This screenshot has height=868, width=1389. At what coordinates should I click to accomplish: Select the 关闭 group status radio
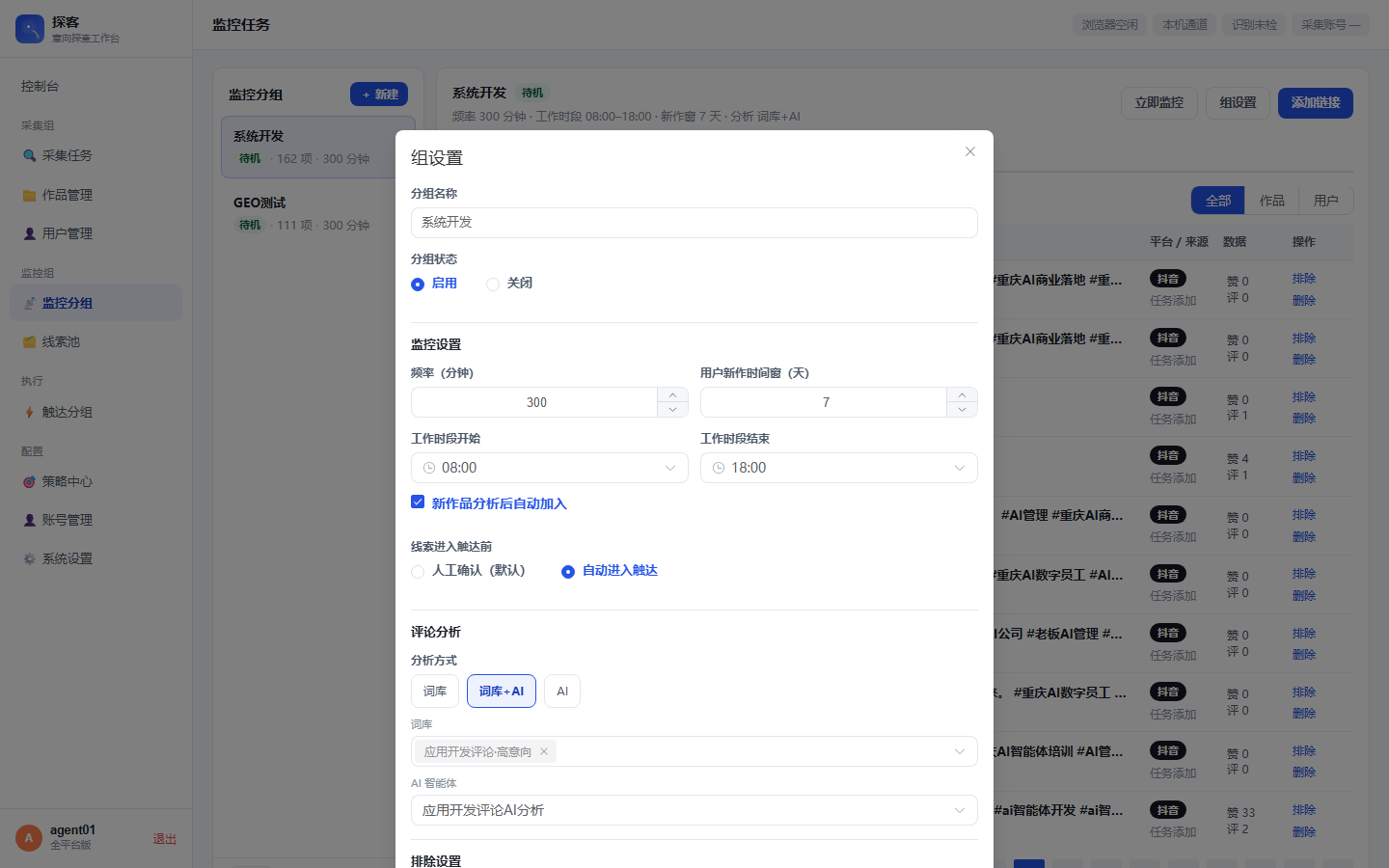493,284
